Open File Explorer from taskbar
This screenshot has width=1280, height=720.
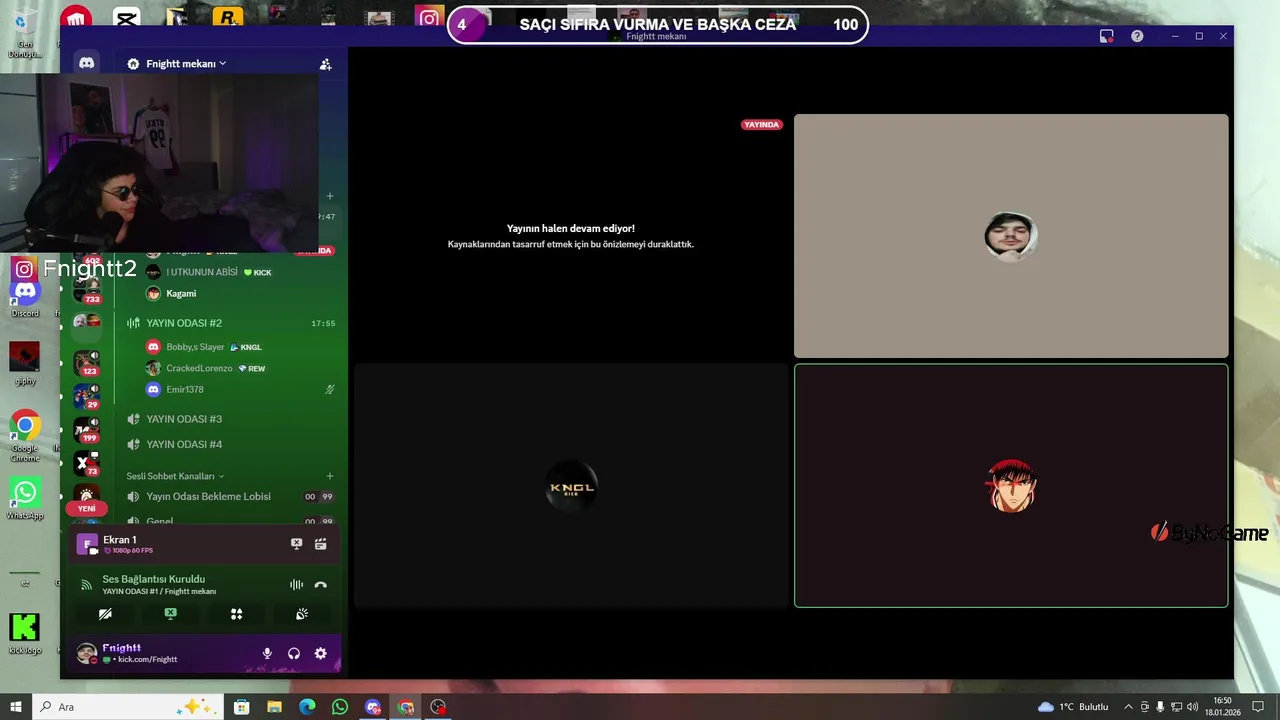coord(274,707)
